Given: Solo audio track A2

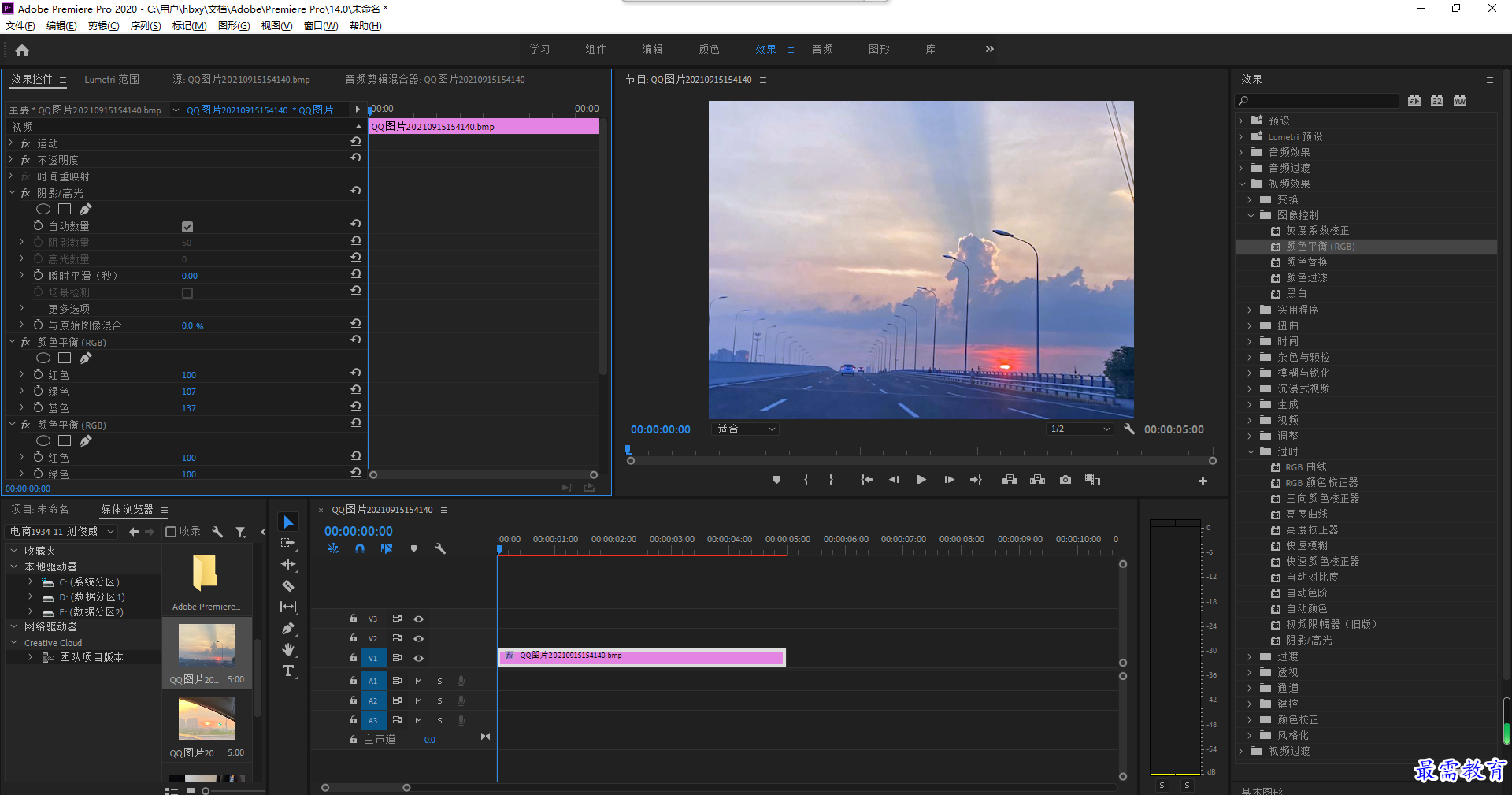Looking at the screenshot, I should [439, 700].
